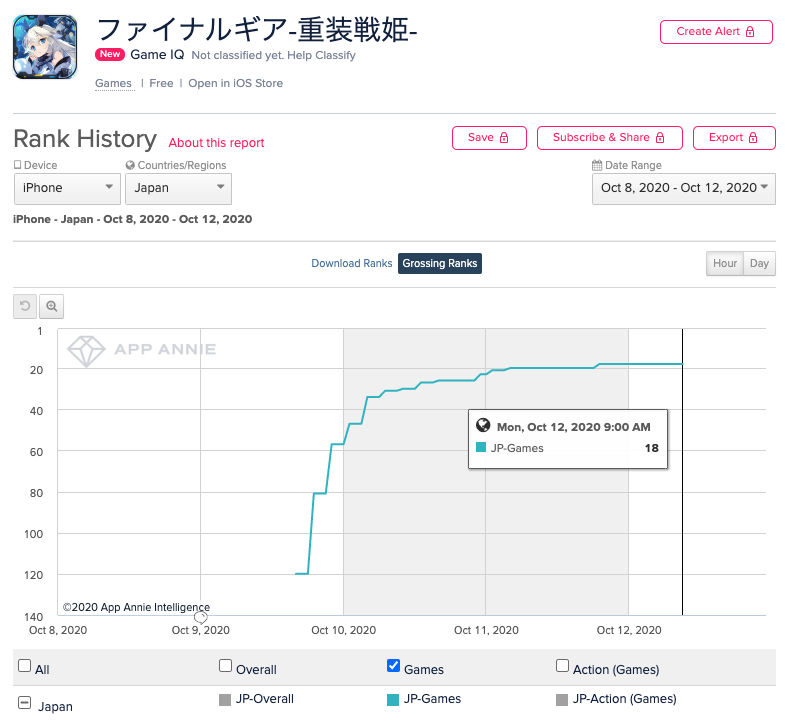This screenshot has width=785, height=726.
Task: Open the About this report link
Action: [x=216, y=143]
